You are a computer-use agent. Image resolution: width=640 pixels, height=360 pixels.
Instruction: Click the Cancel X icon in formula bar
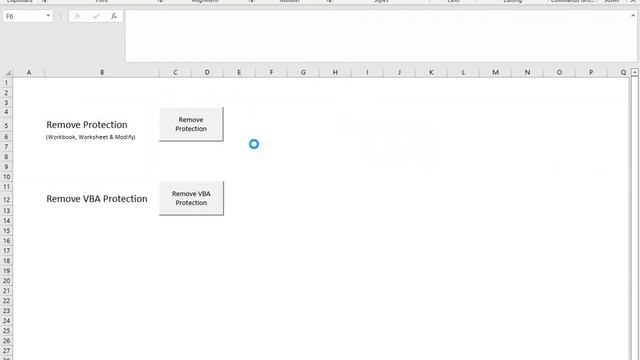[78, 16]
